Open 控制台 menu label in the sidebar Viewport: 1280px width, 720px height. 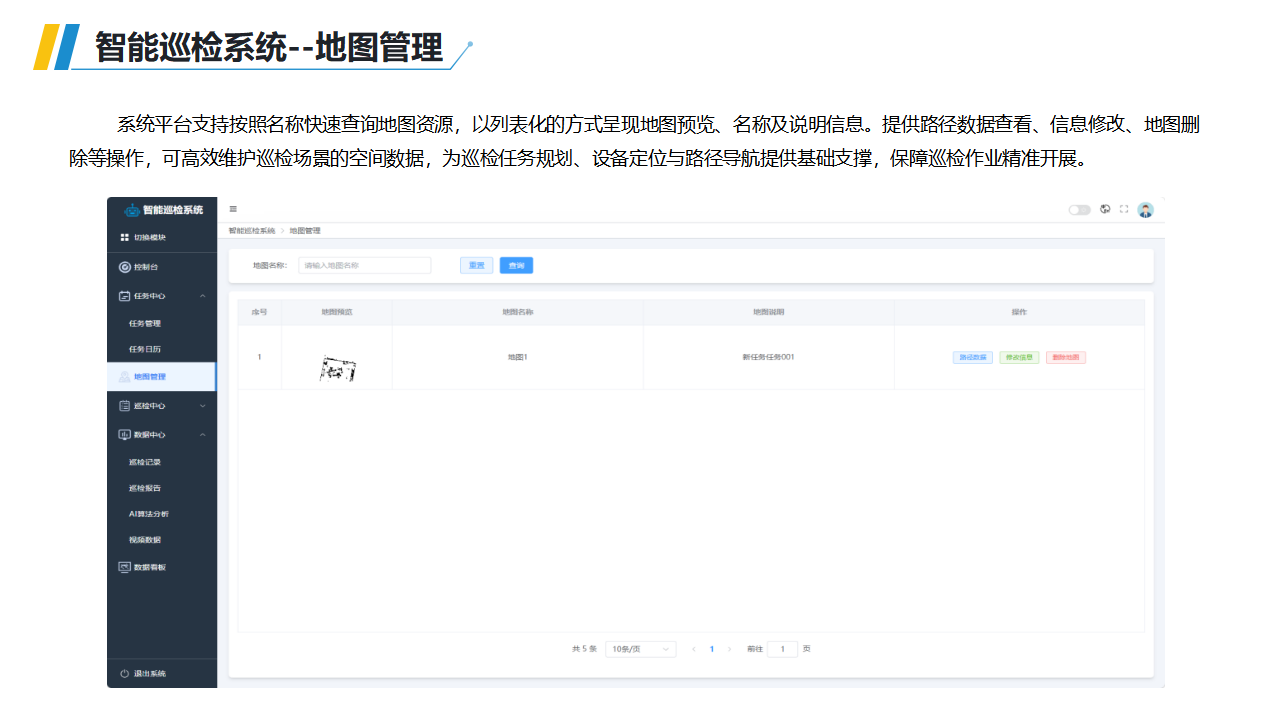pyautogui.click(x=146, y=267)
